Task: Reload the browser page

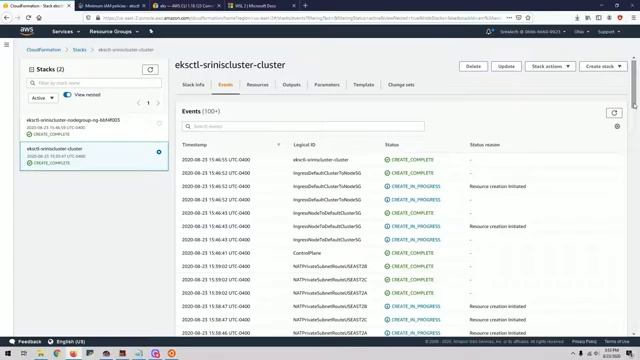Action: coord(28,18)
